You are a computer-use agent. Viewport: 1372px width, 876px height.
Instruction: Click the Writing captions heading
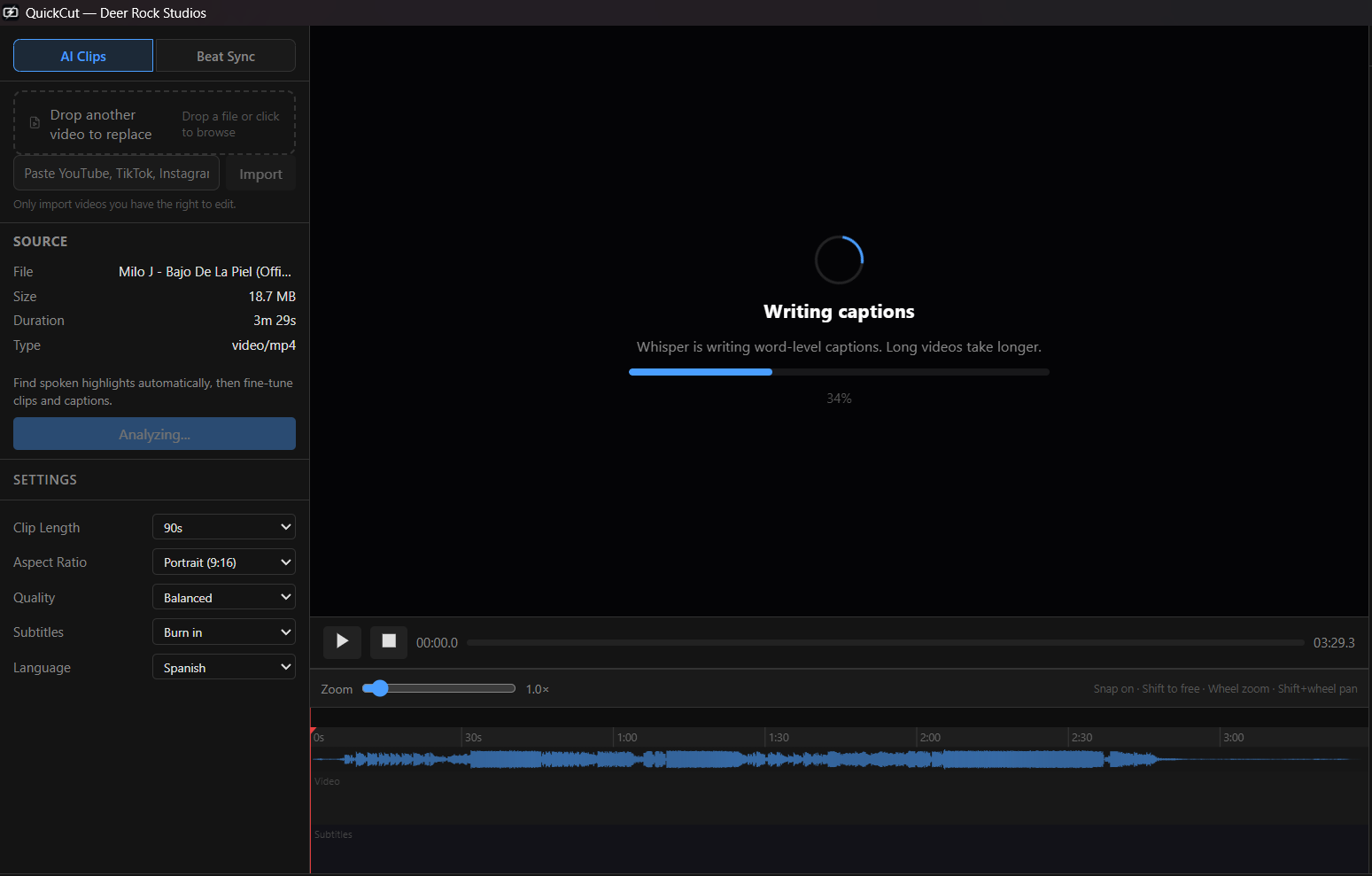[x=839, y=312]
